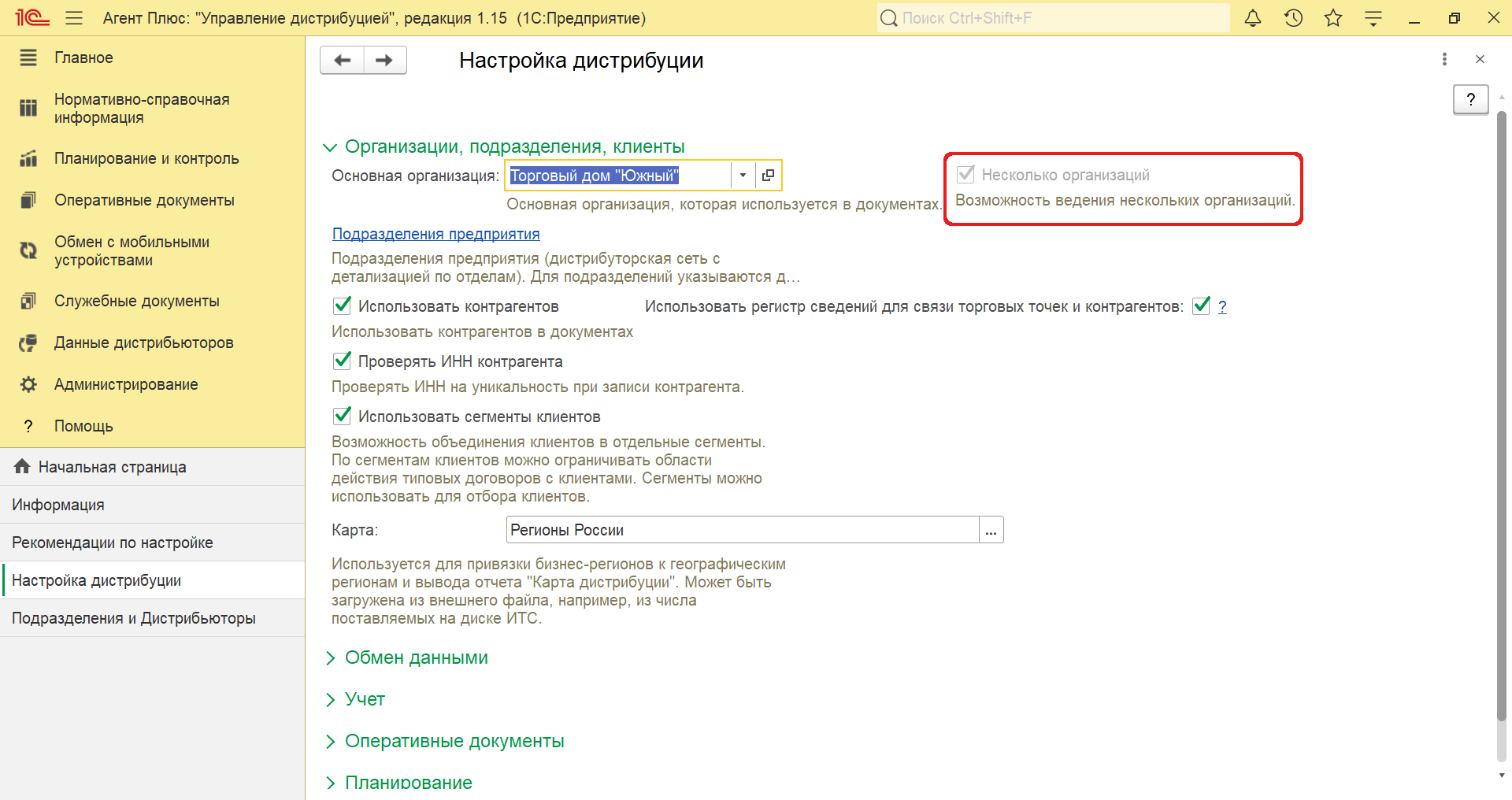1512x800 pixels.
Task: Go back with the left arrow
Action: (x=342, y=60)
